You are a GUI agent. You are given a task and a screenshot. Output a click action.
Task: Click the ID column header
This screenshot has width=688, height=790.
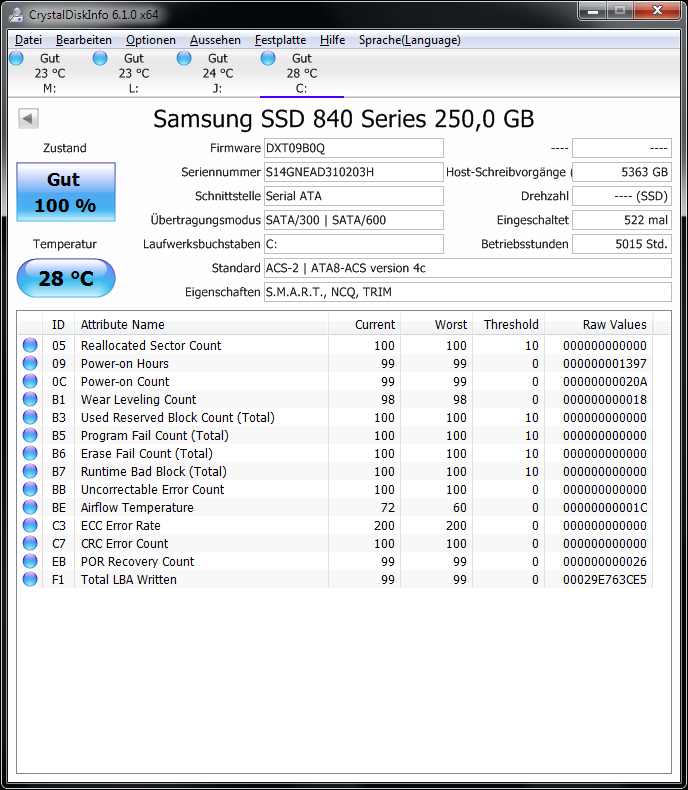click(58, 324)
